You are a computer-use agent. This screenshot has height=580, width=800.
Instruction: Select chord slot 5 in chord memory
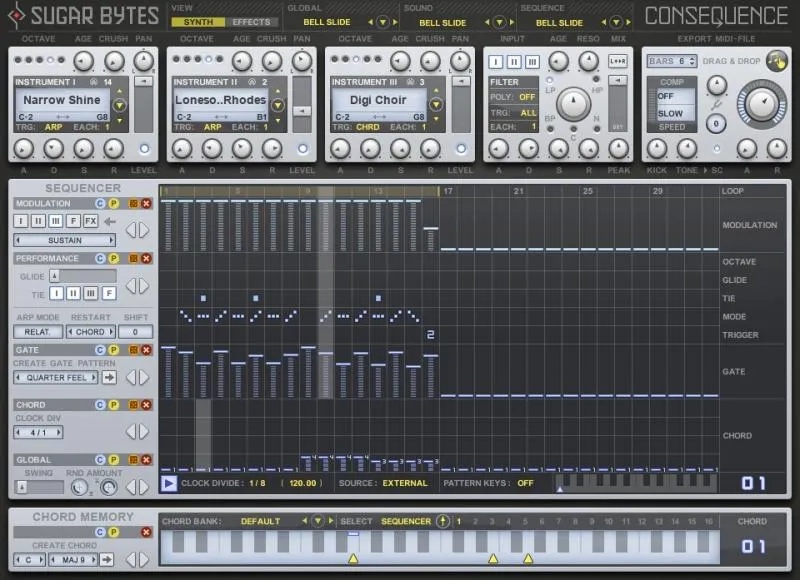tap(525, 522)
